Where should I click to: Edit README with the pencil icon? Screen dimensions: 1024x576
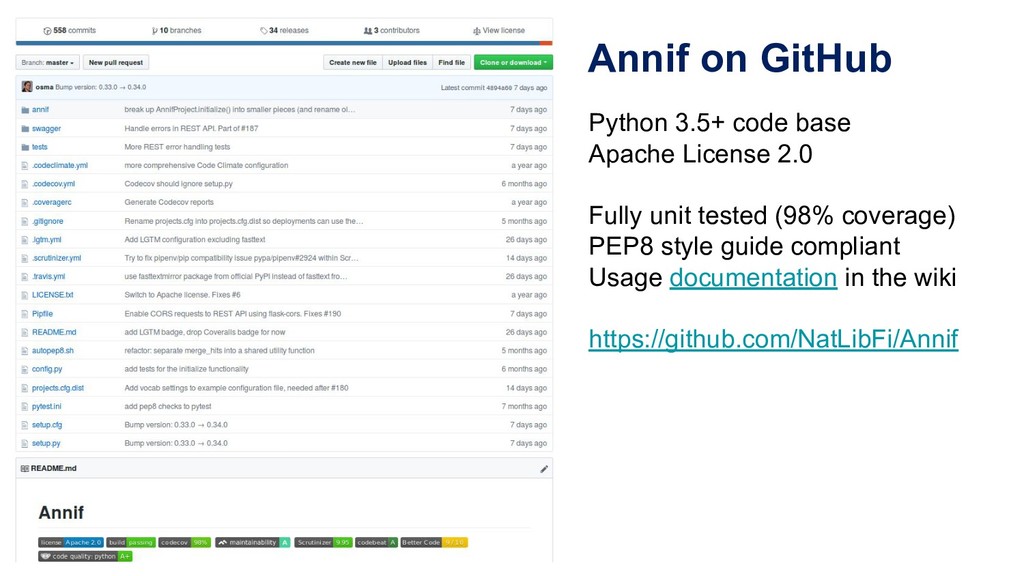click(544, 469)
